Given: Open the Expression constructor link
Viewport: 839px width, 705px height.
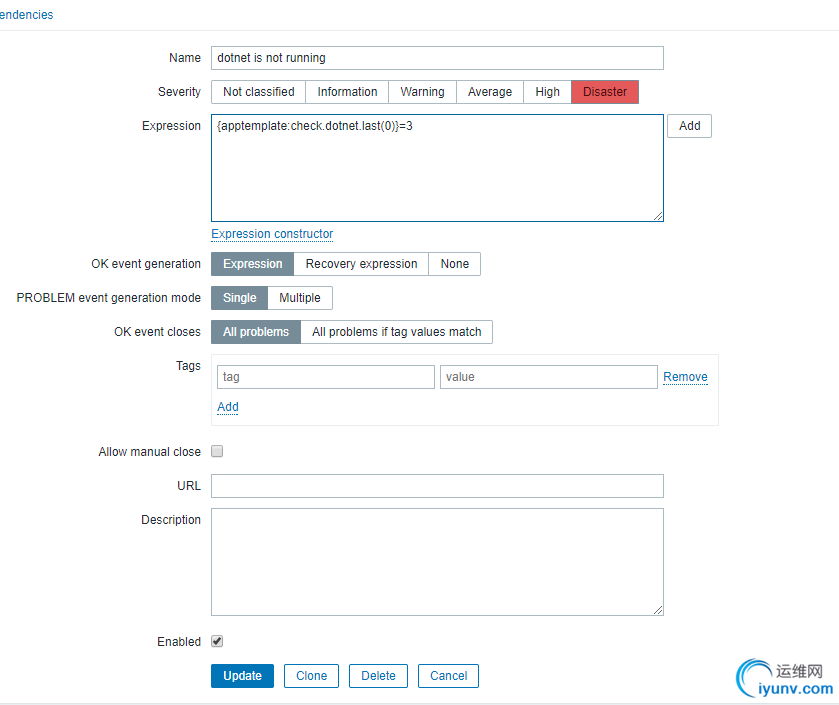Looking at the screenshot, I should pyautogui.click(x=272, y=234).
